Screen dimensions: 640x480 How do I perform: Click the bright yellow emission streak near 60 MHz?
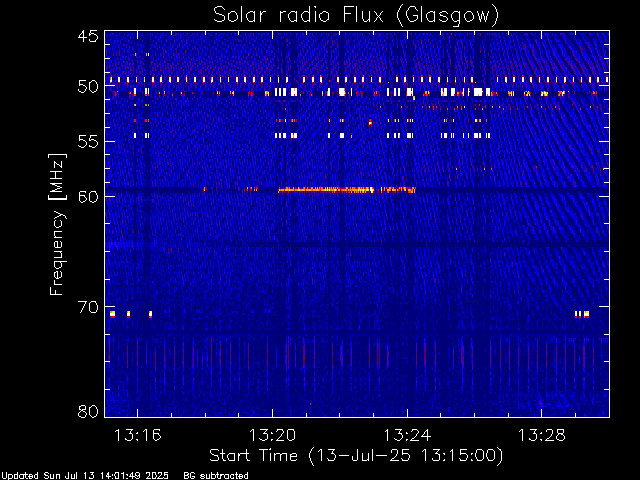346,189
